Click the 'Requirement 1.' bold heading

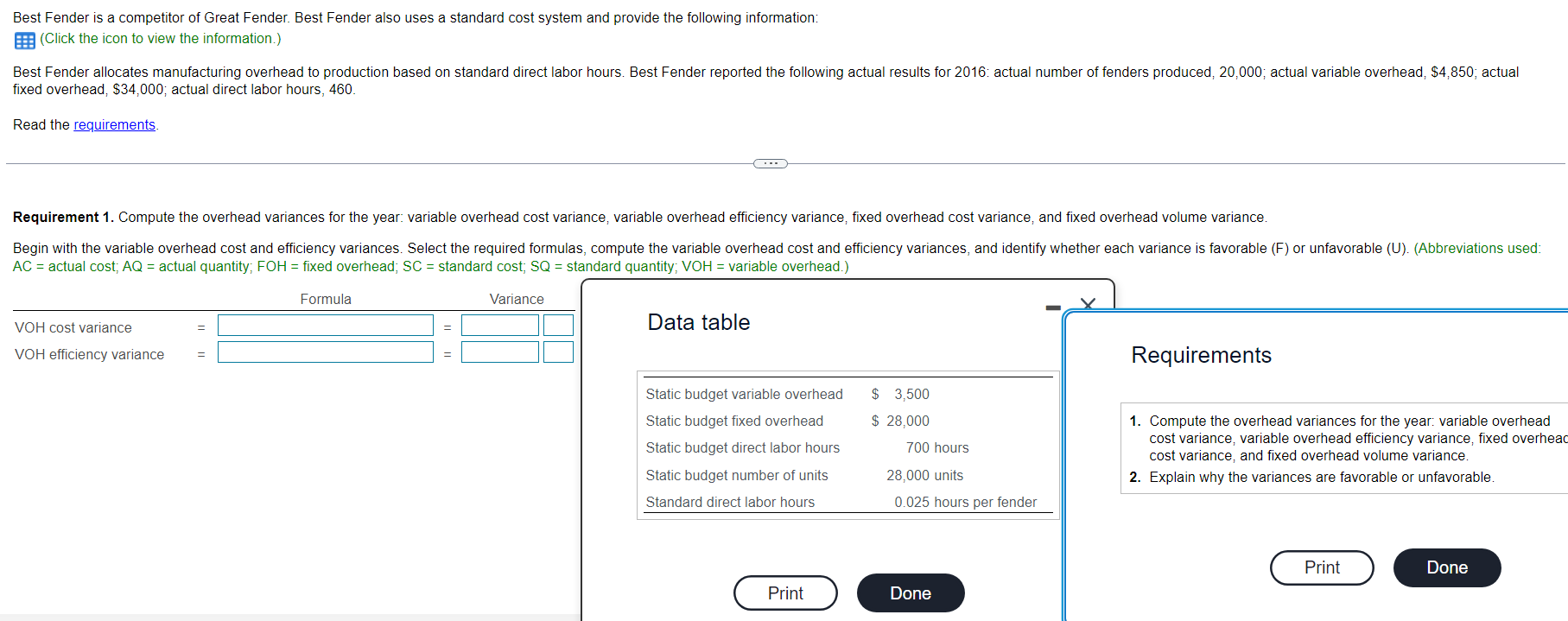click(63, 218)
